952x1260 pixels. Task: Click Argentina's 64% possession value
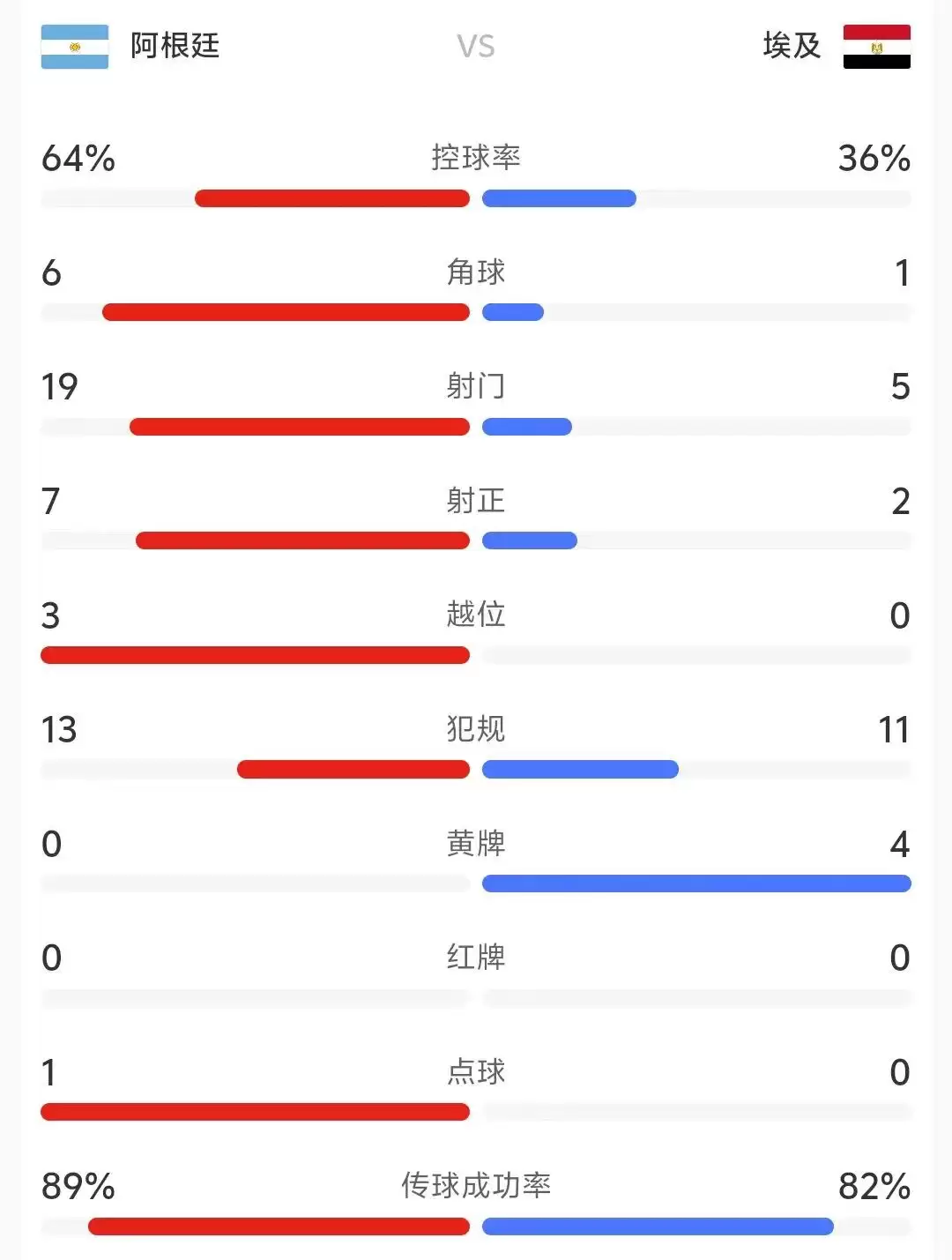pos(78,159)
